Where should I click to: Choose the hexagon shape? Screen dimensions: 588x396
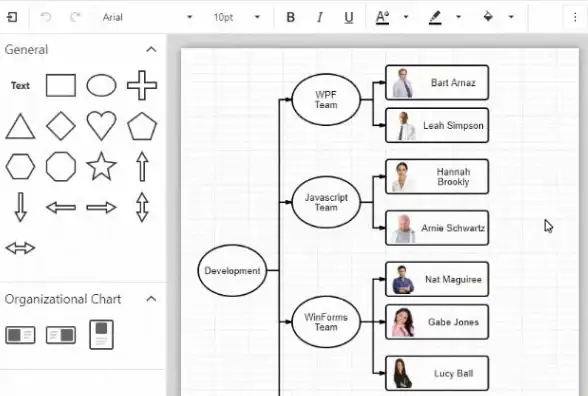click(20, 166)
